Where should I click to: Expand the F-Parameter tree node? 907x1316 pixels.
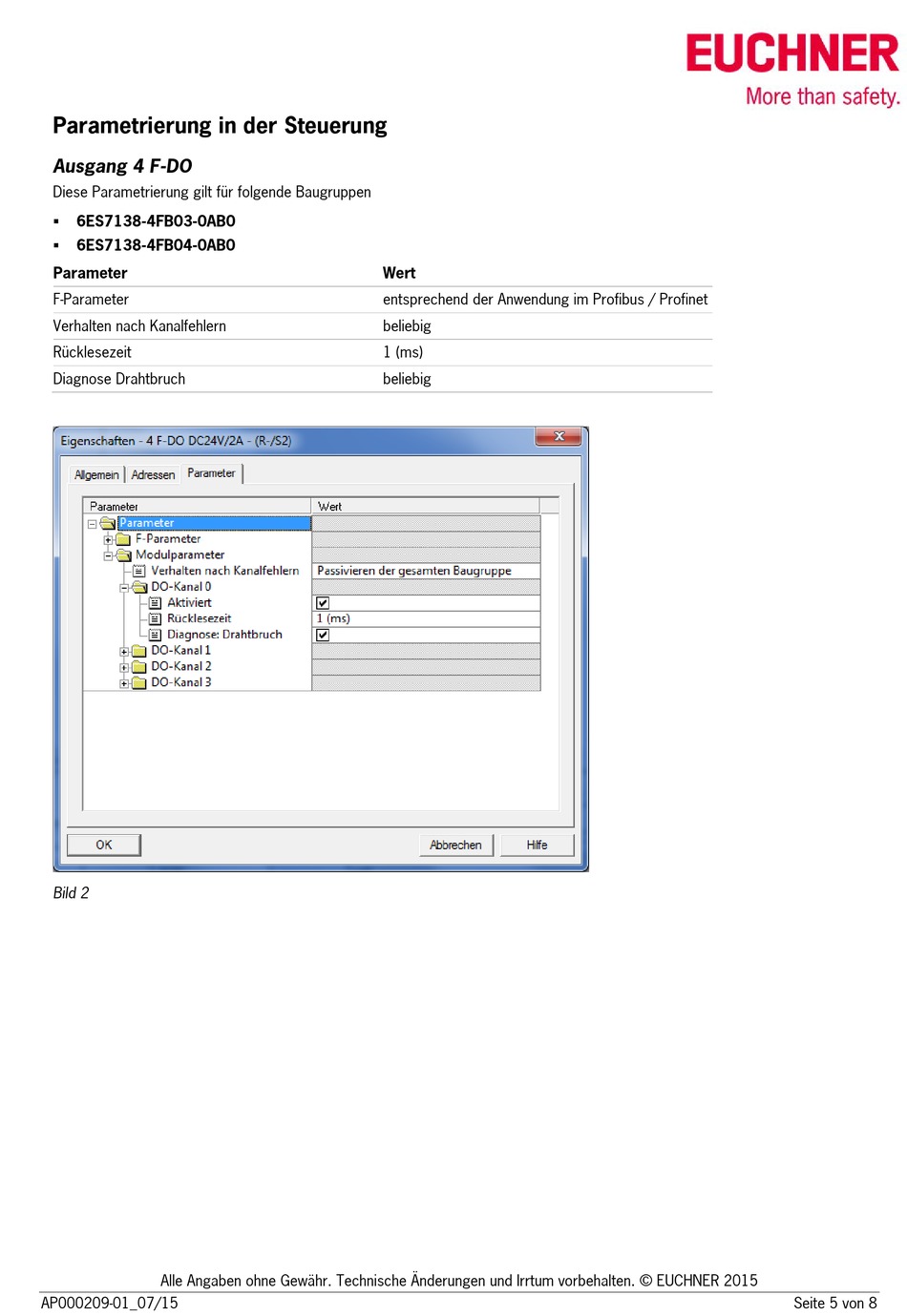[108, 540]
